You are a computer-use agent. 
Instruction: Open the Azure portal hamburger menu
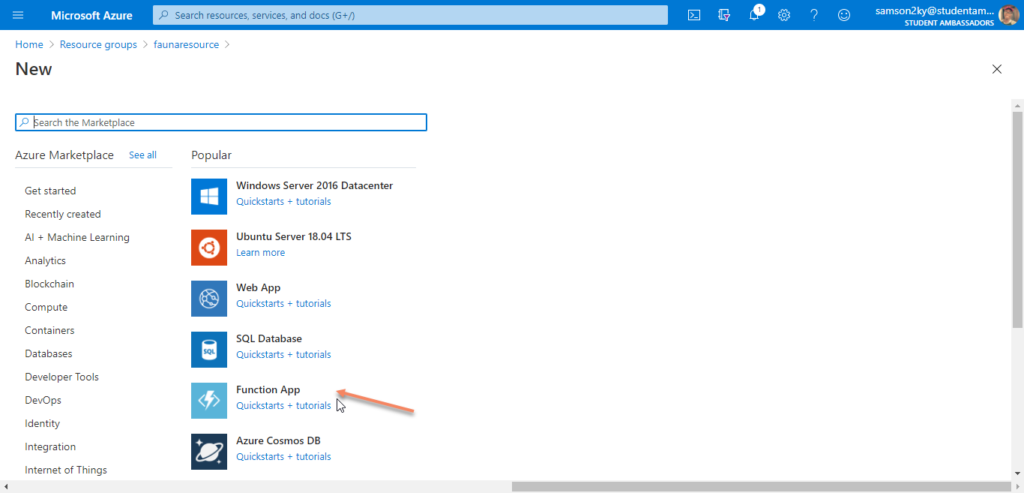(x=18, y=15)
